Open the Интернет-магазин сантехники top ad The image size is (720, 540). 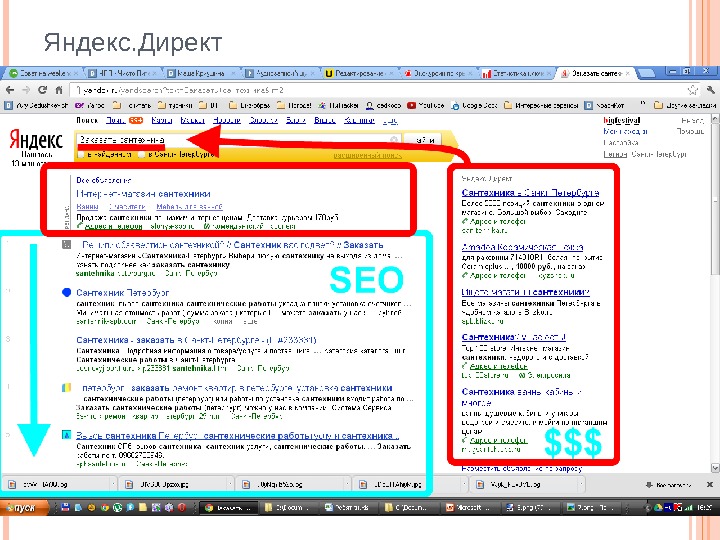(x=143, y=194)
